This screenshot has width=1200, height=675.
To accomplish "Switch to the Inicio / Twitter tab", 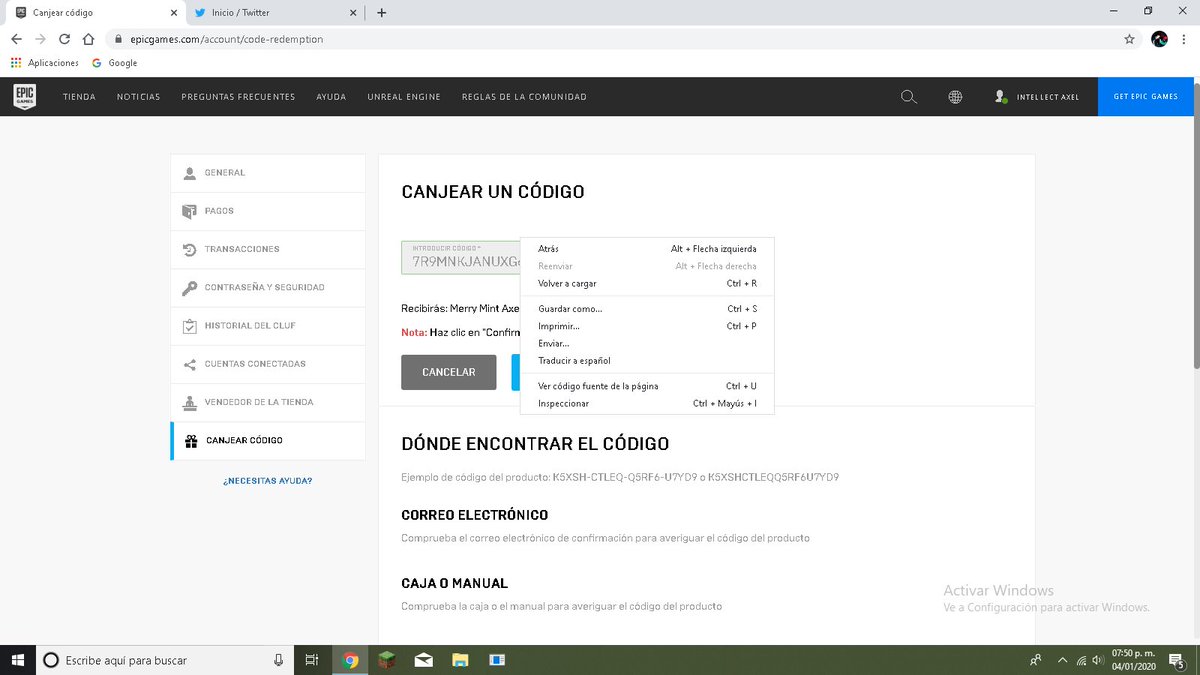I will tap(273, 13).
